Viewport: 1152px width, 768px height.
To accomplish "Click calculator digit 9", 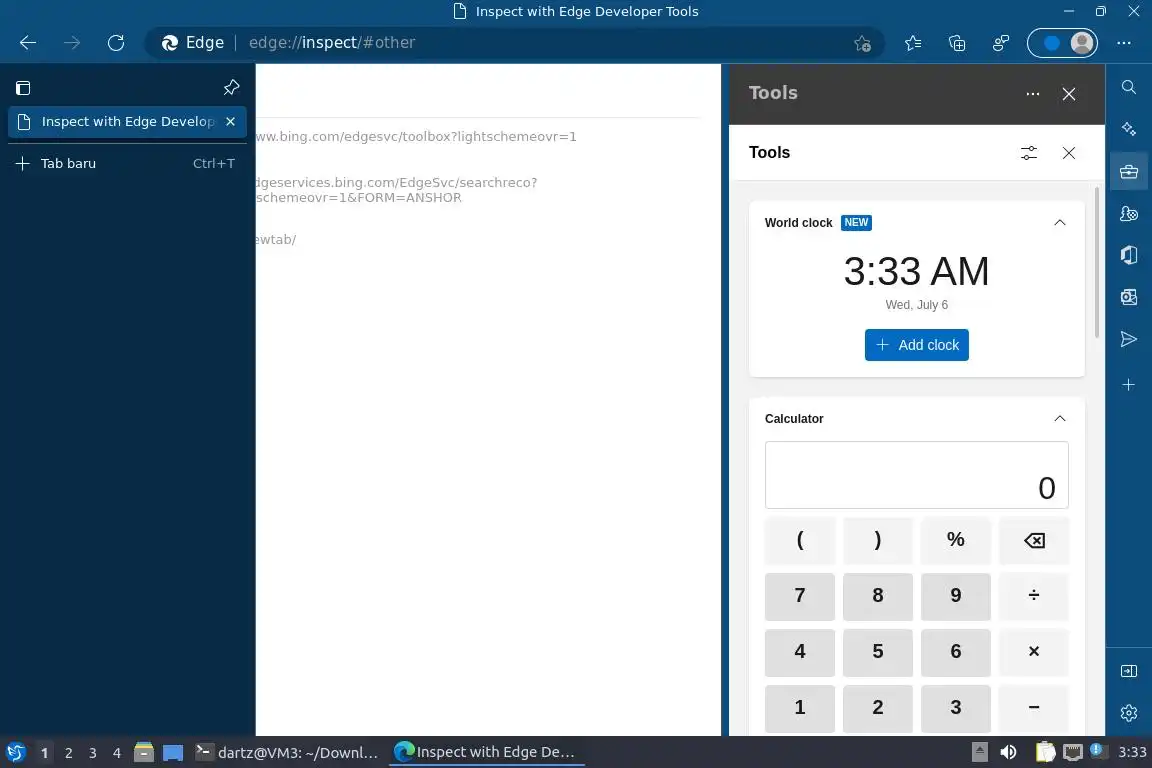I will click(x=955, y=596).
